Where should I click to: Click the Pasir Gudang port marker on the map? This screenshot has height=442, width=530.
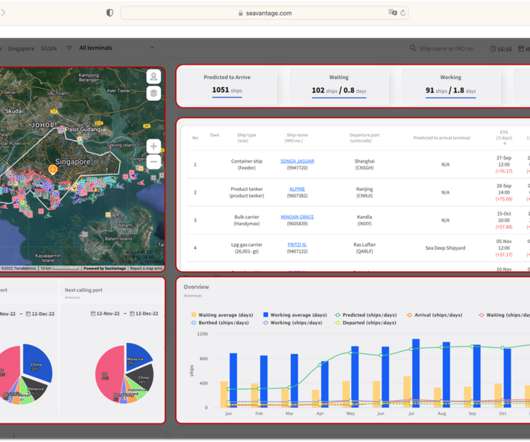coord(61,129)
